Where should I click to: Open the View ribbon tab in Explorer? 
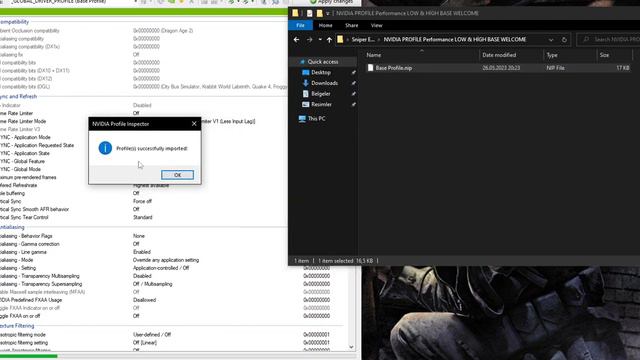pos(376,25)
